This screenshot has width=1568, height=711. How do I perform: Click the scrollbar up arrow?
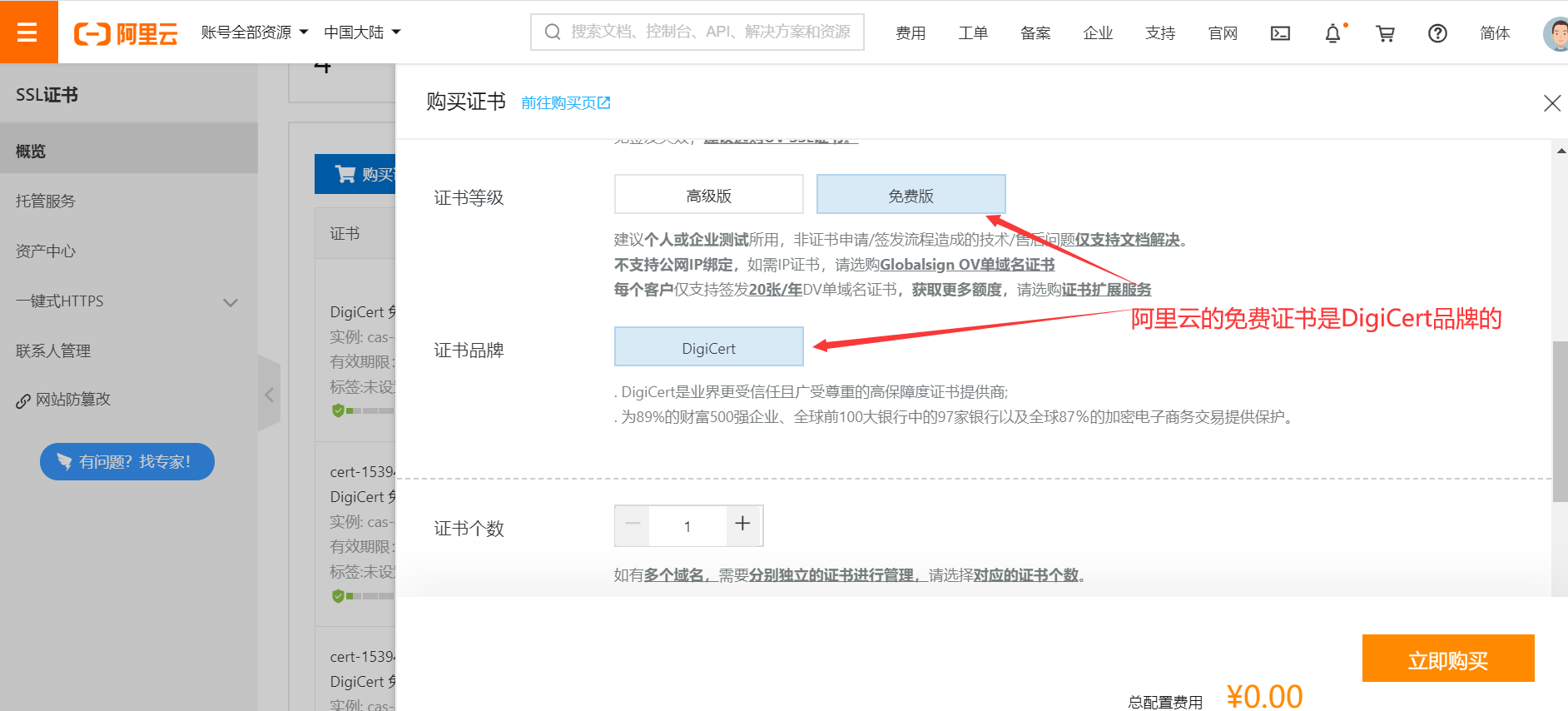coord(1561,151)
